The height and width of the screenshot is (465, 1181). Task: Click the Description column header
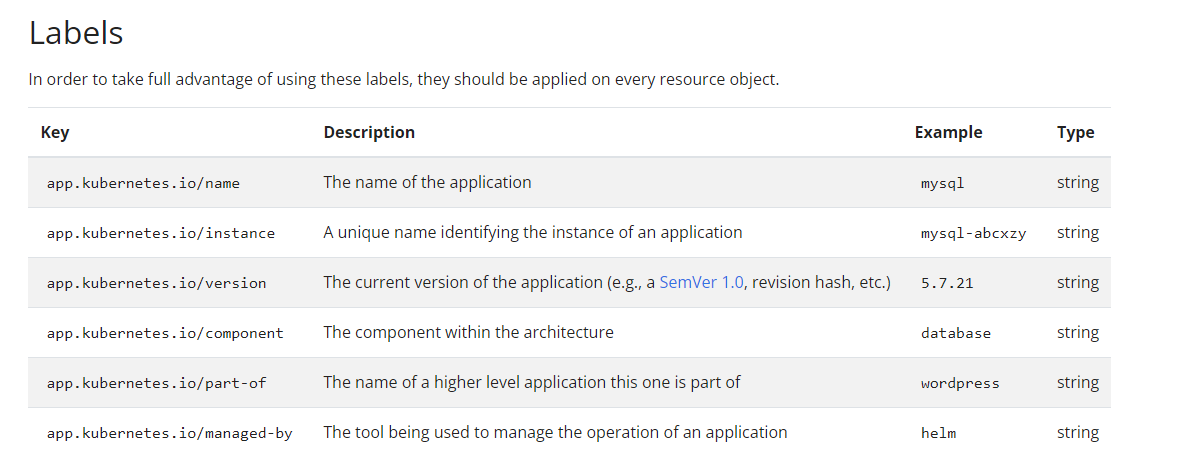(x=369, y=133)
